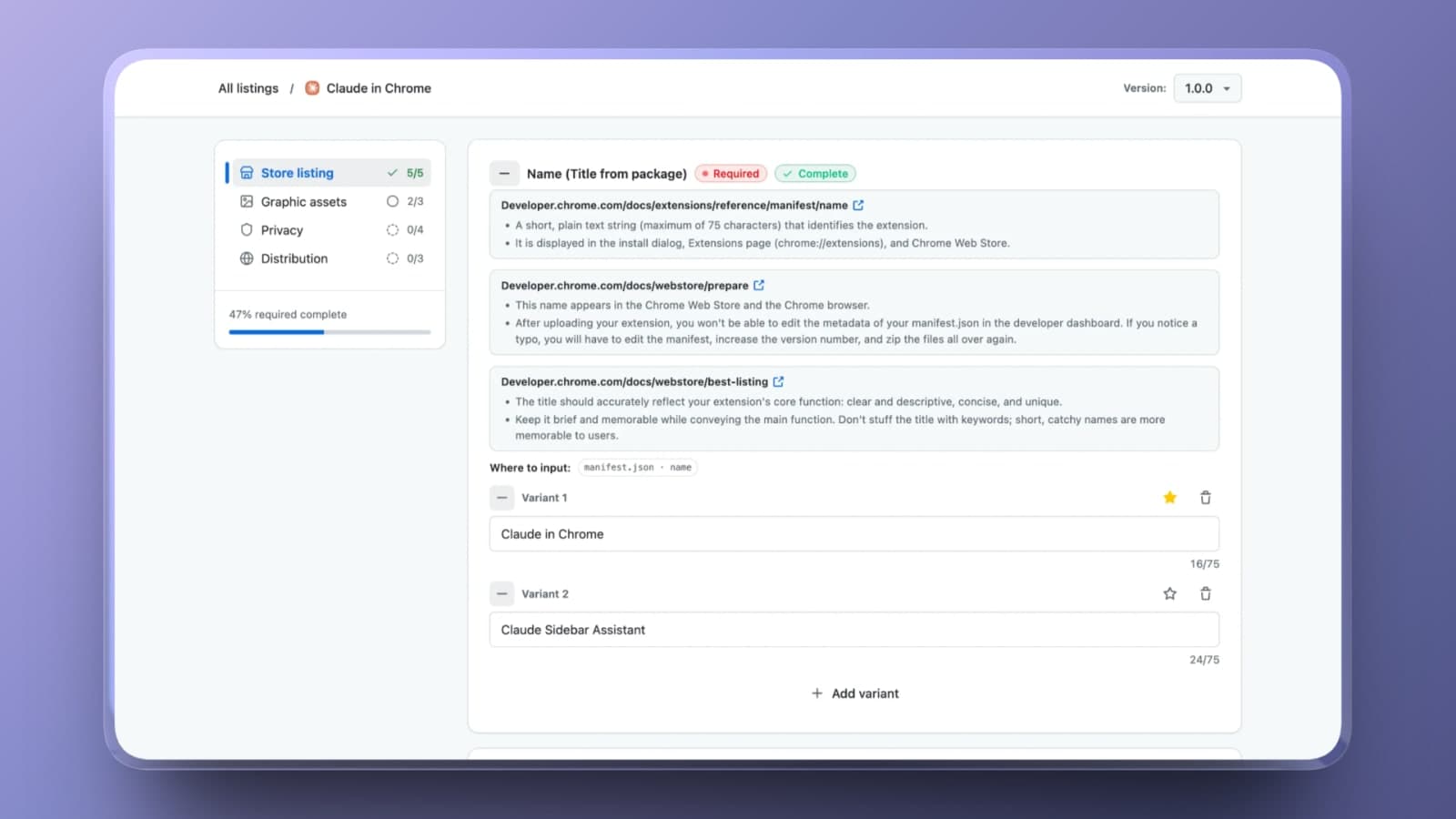Screen dimensions: 1456x819
Task: Open the Developer.chrome.com manifest/name reference link
Action: click(x=674, y=206)
